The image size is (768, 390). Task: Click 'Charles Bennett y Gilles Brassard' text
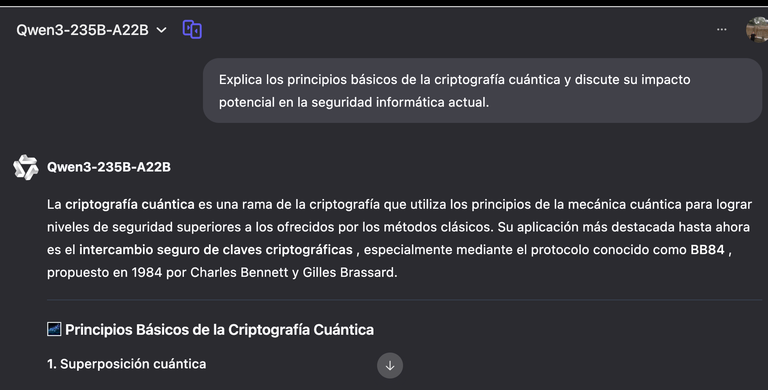point(293,272)
